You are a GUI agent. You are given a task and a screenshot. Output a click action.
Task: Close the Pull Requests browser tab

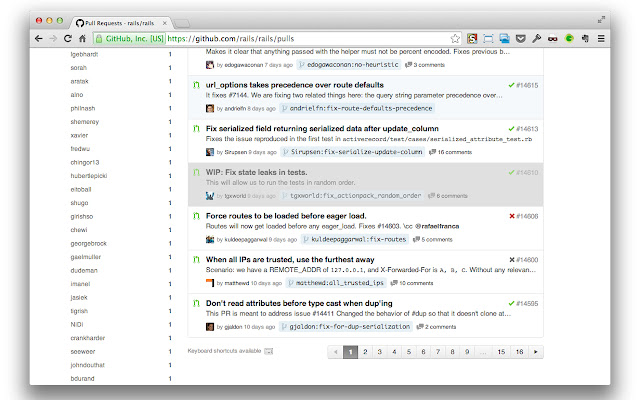(x=164, y=23)
